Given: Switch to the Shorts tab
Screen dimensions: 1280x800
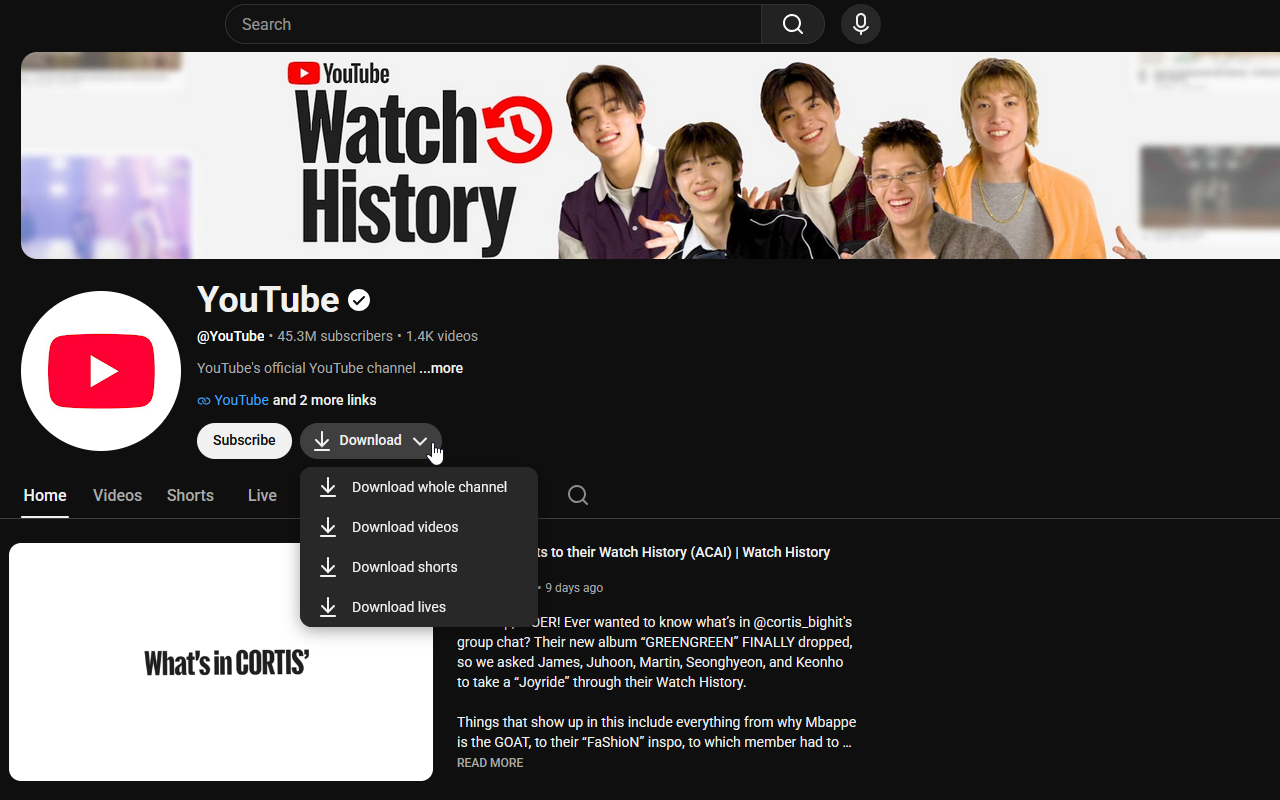Looking at the screenshot, I should coord(190,495).
